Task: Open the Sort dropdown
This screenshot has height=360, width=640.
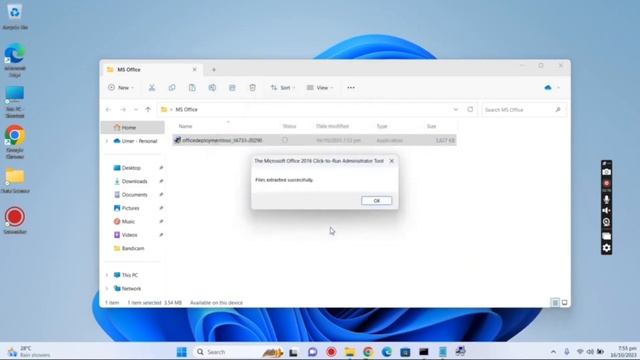Action: tap(282, 88)
